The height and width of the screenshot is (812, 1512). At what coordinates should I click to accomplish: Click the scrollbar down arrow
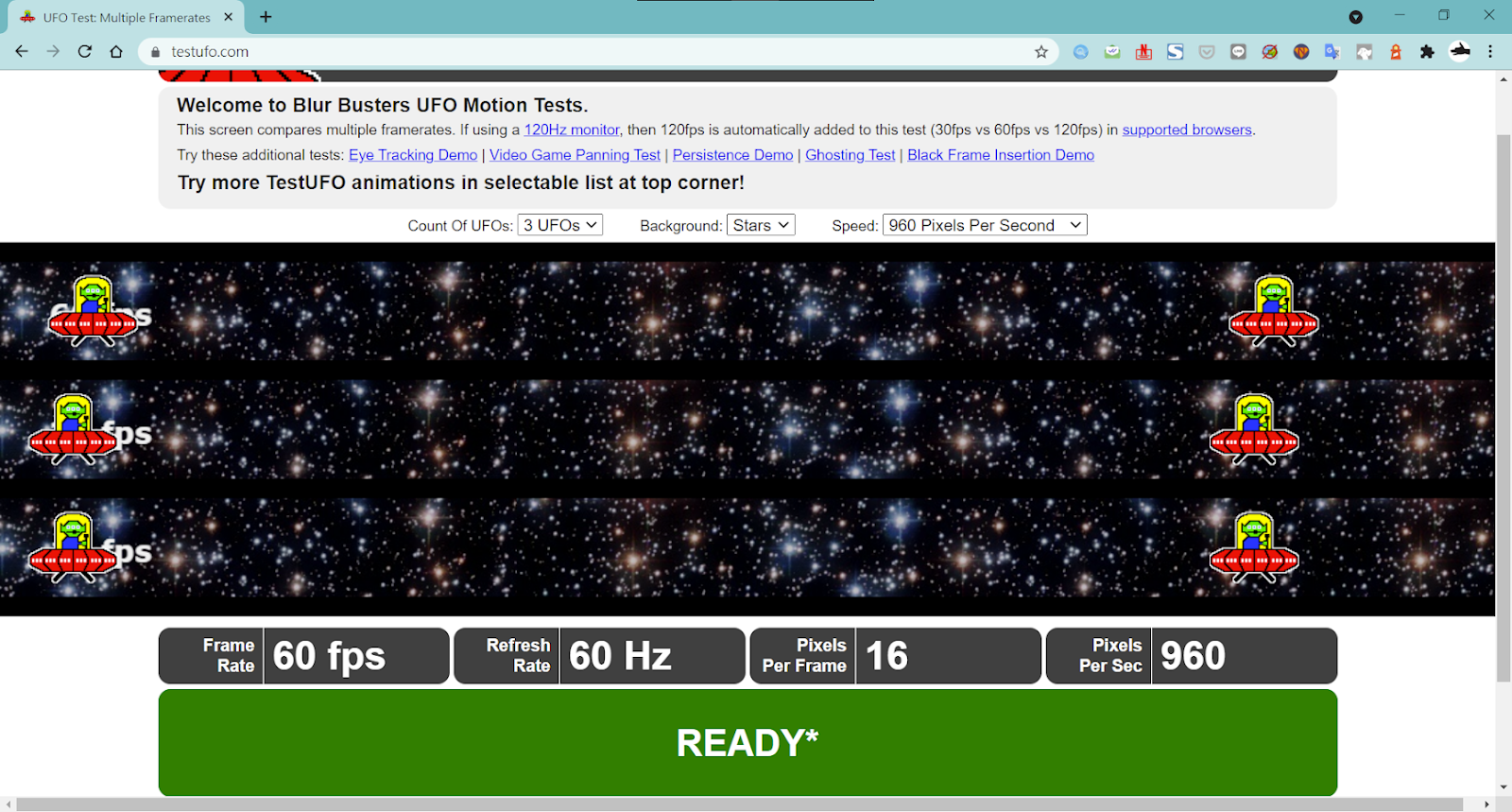coord(1503,787)
